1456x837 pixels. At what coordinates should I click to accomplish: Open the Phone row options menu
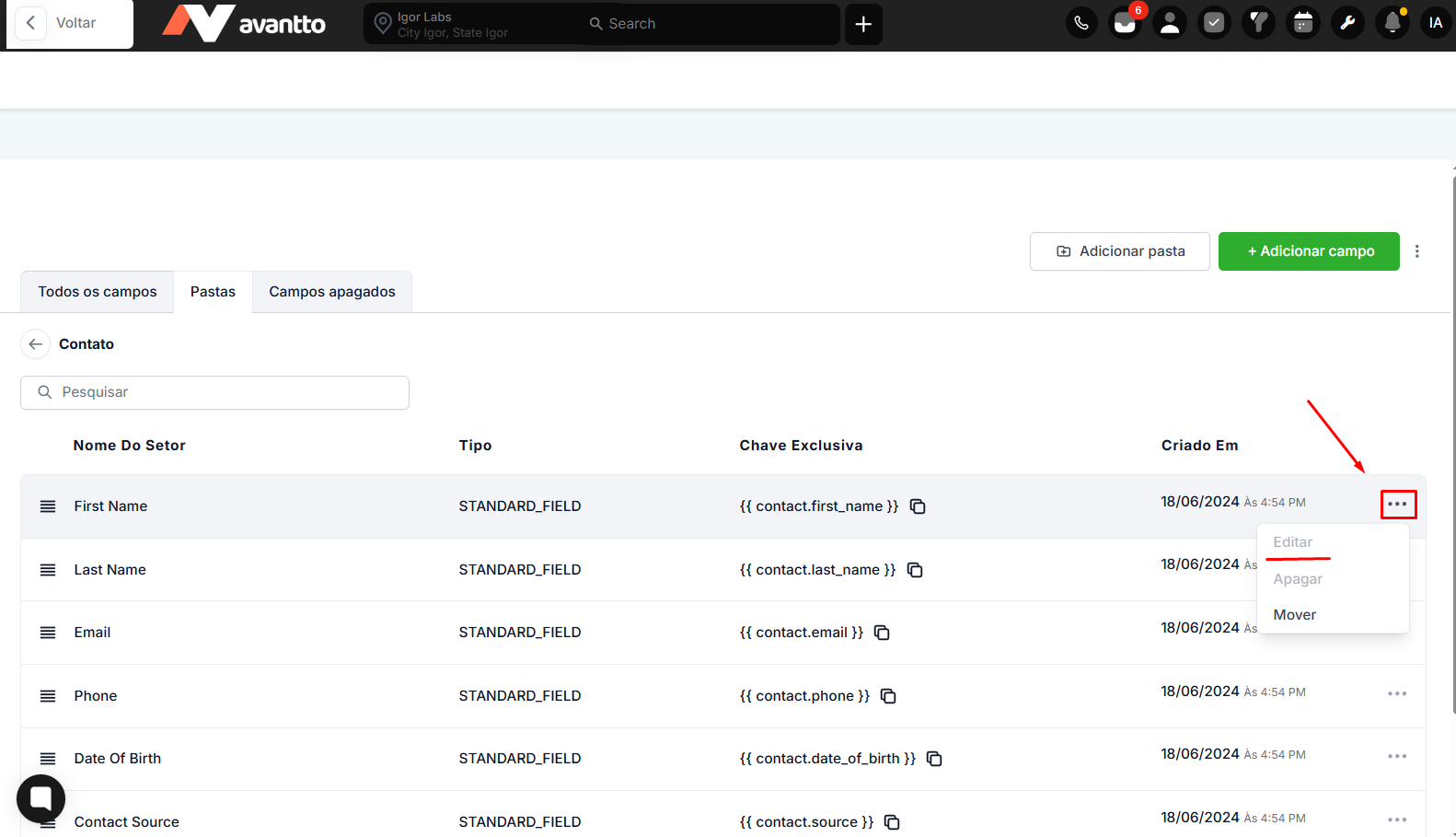(x=1397, y=693)
